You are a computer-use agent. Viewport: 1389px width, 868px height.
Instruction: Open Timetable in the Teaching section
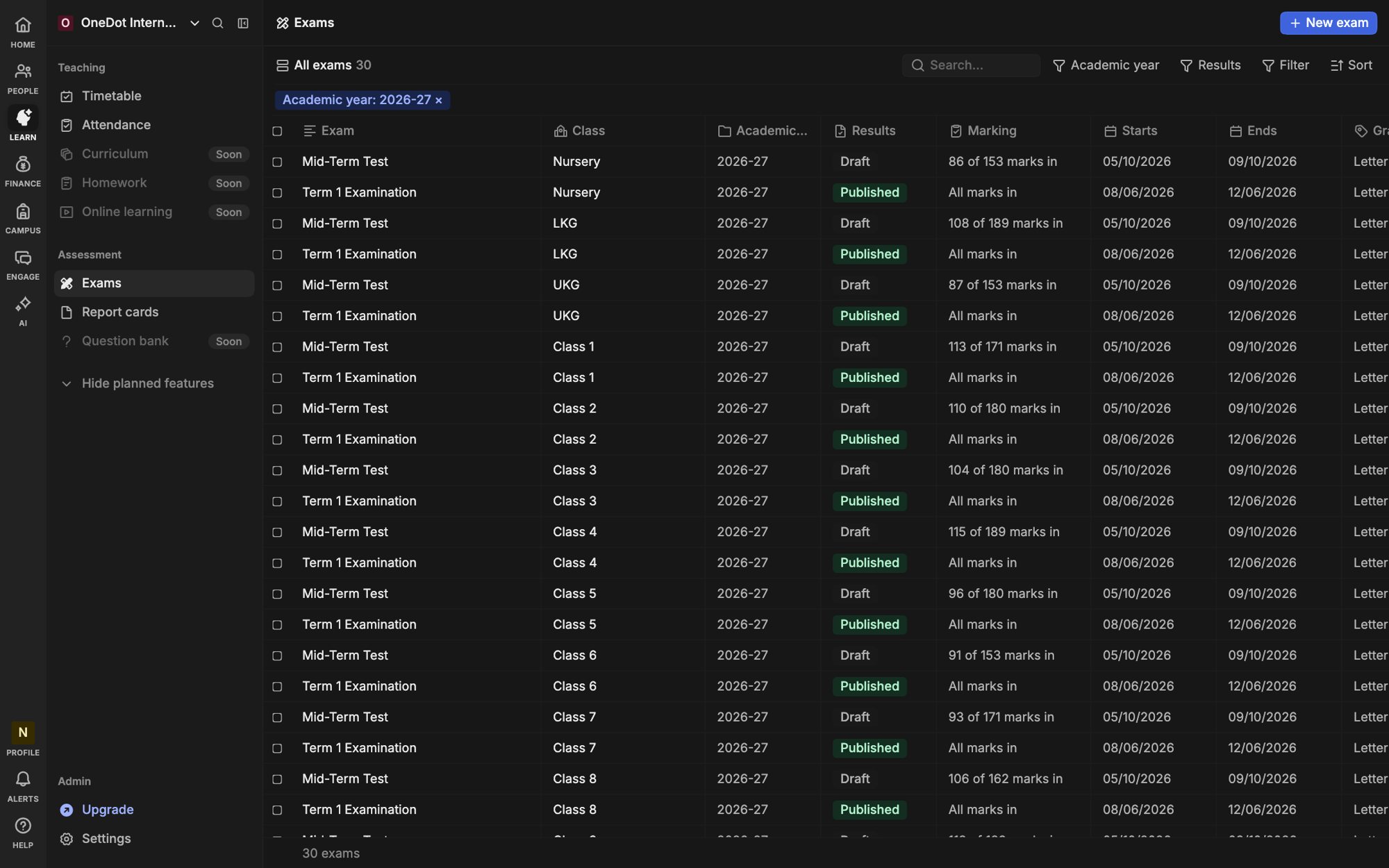[154, 96]
